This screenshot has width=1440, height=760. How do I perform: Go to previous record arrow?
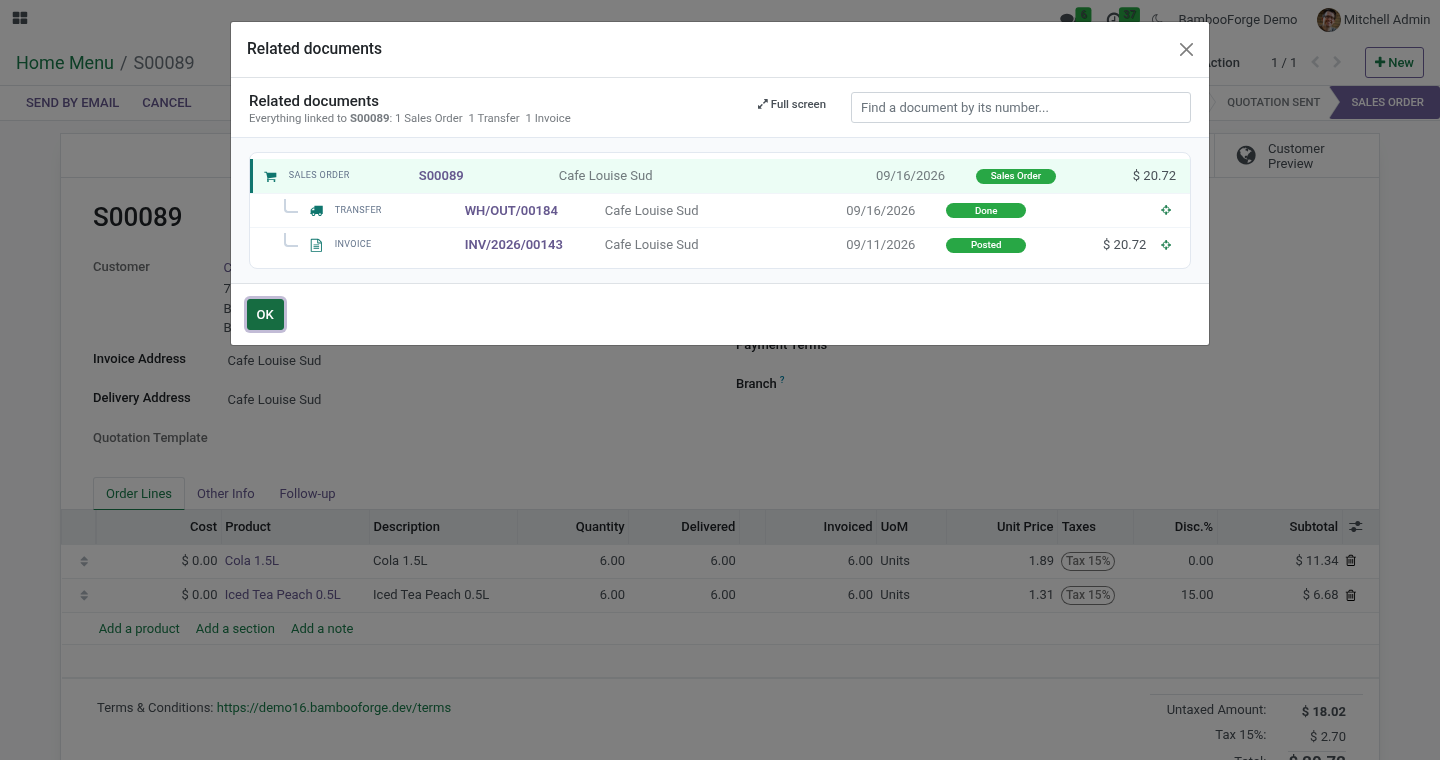coord(1315,62)
